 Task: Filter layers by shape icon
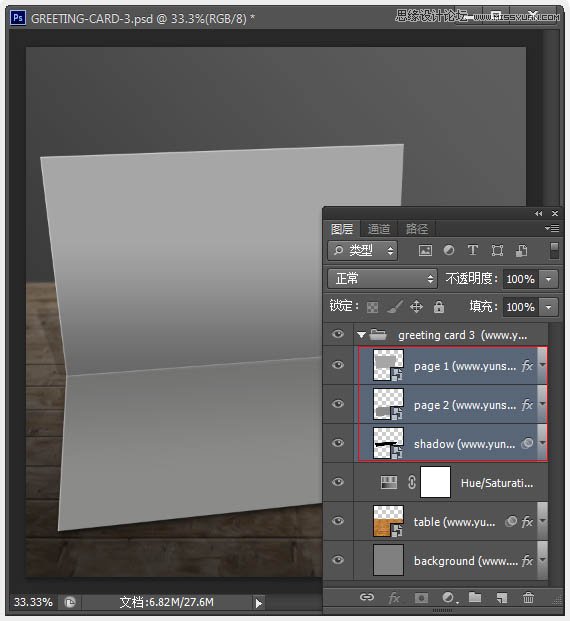[x=497, y=250]
